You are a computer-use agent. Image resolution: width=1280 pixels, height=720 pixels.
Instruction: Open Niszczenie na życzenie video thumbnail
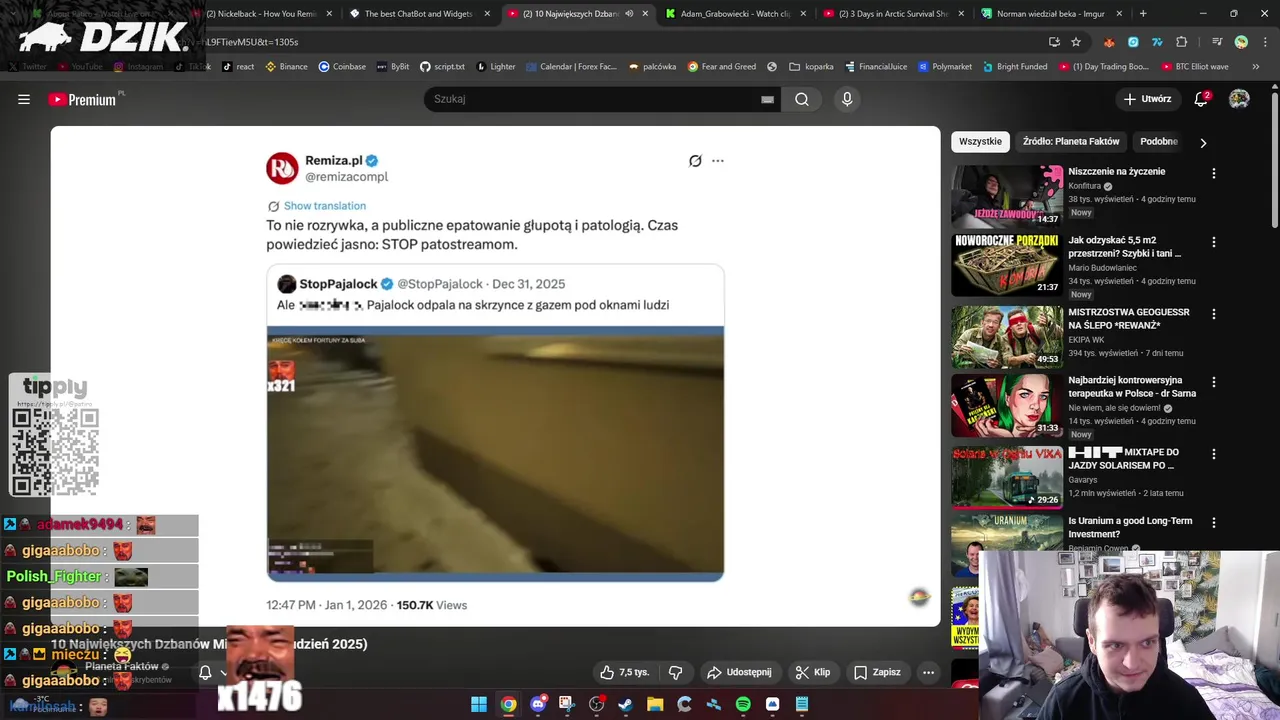coord(1007,196)
